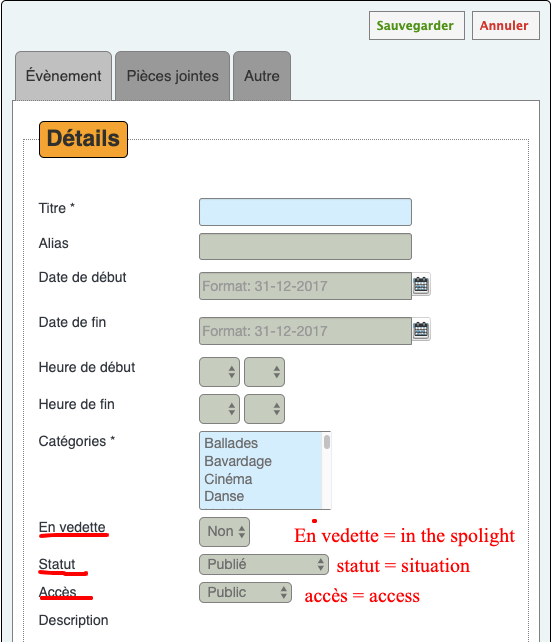Open calendar picker for Date de fin
Image resolution: width=551 pixels, height=642 pixels.
pyautogui.click(x=421, y=330)
